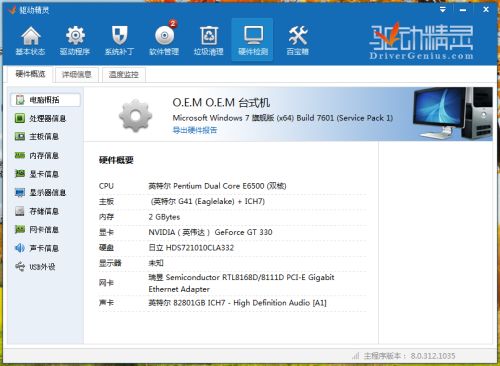Click the version number 8.0.312.1035
This screenshot has width=500, height=366.
433,356
